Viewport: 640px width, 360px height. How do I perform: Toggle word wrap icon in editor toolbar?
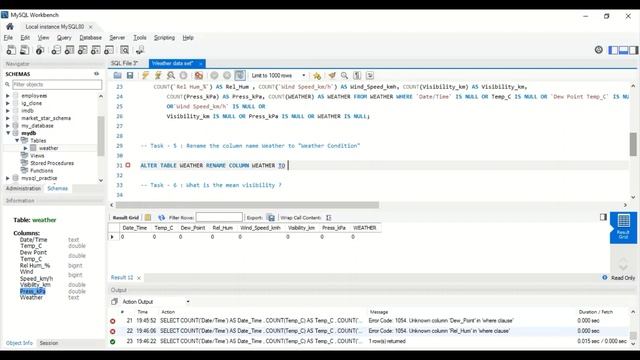[x=370, y=76]
